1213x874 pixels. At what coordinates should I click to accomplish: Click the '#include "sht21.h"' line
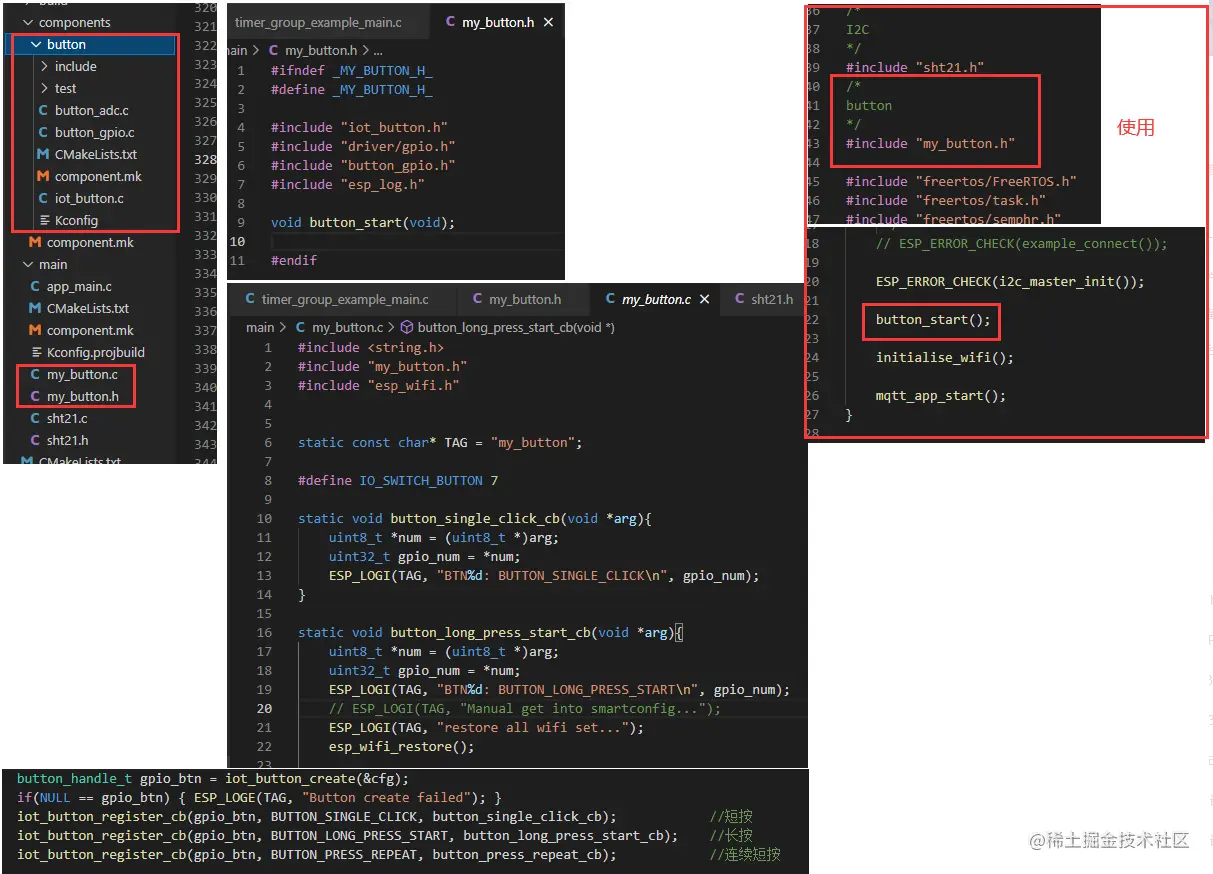pyautogui.click(x=915, y=67)
